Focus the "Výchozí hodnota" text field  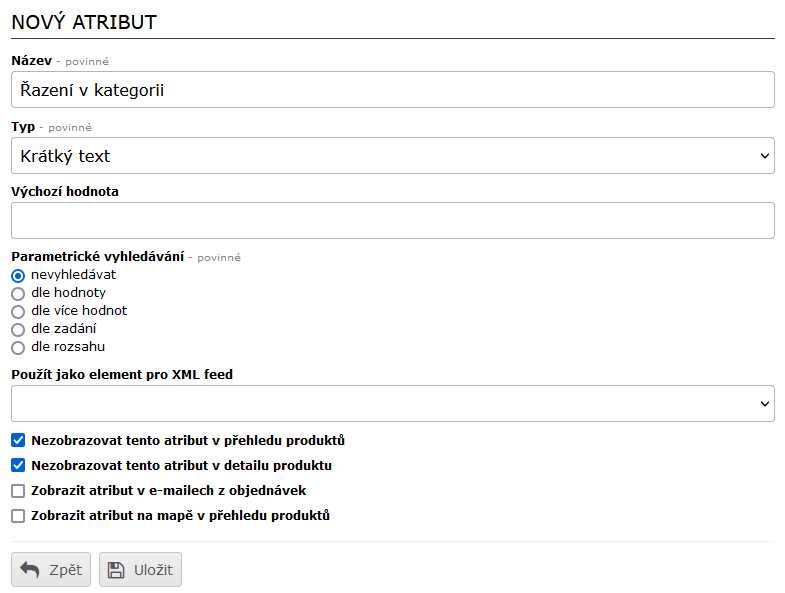[392, 221]
